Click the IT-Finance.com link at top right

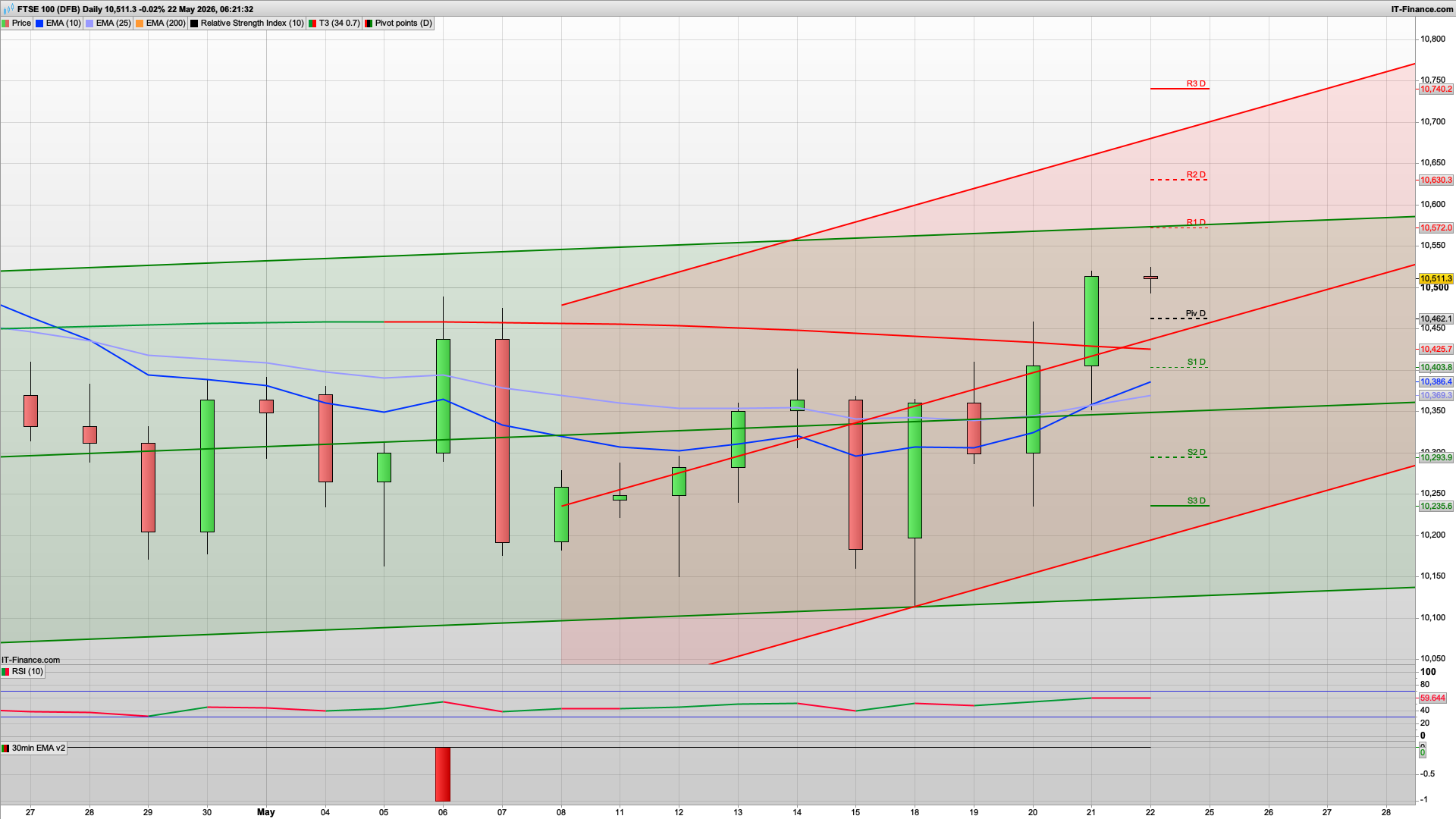pos(1422,9)
